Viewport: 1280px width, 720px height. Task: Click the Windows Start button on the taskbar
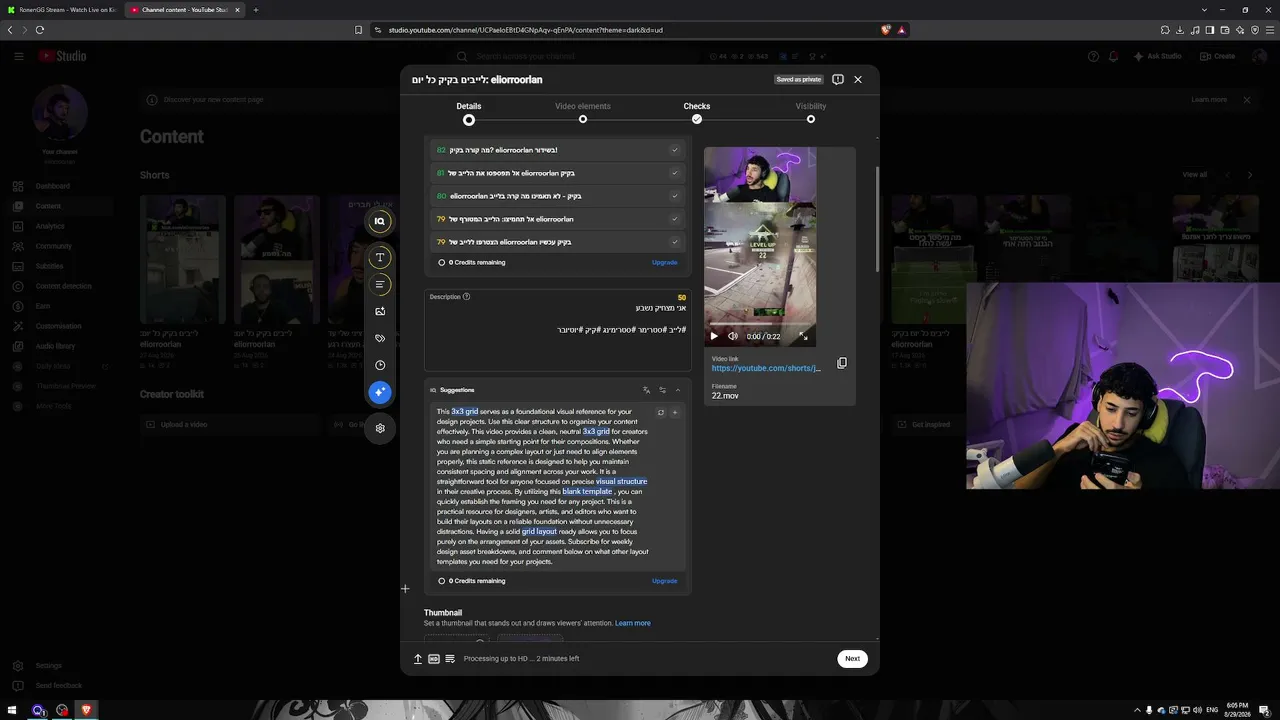point(12,710)
